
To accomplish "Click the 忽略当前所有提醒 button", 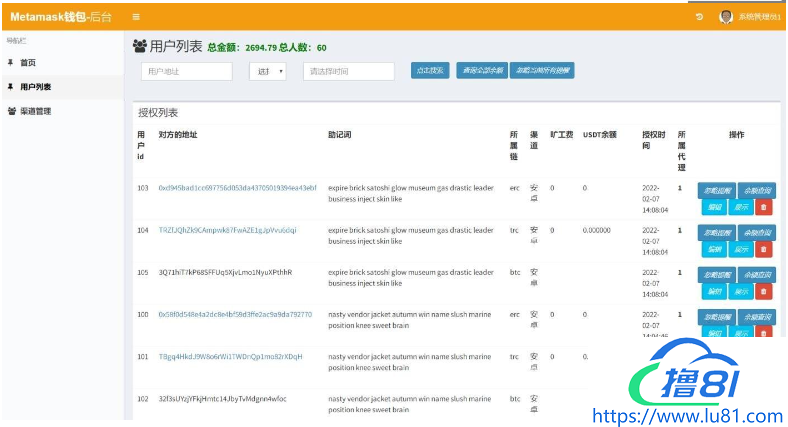I will point(542,71).
